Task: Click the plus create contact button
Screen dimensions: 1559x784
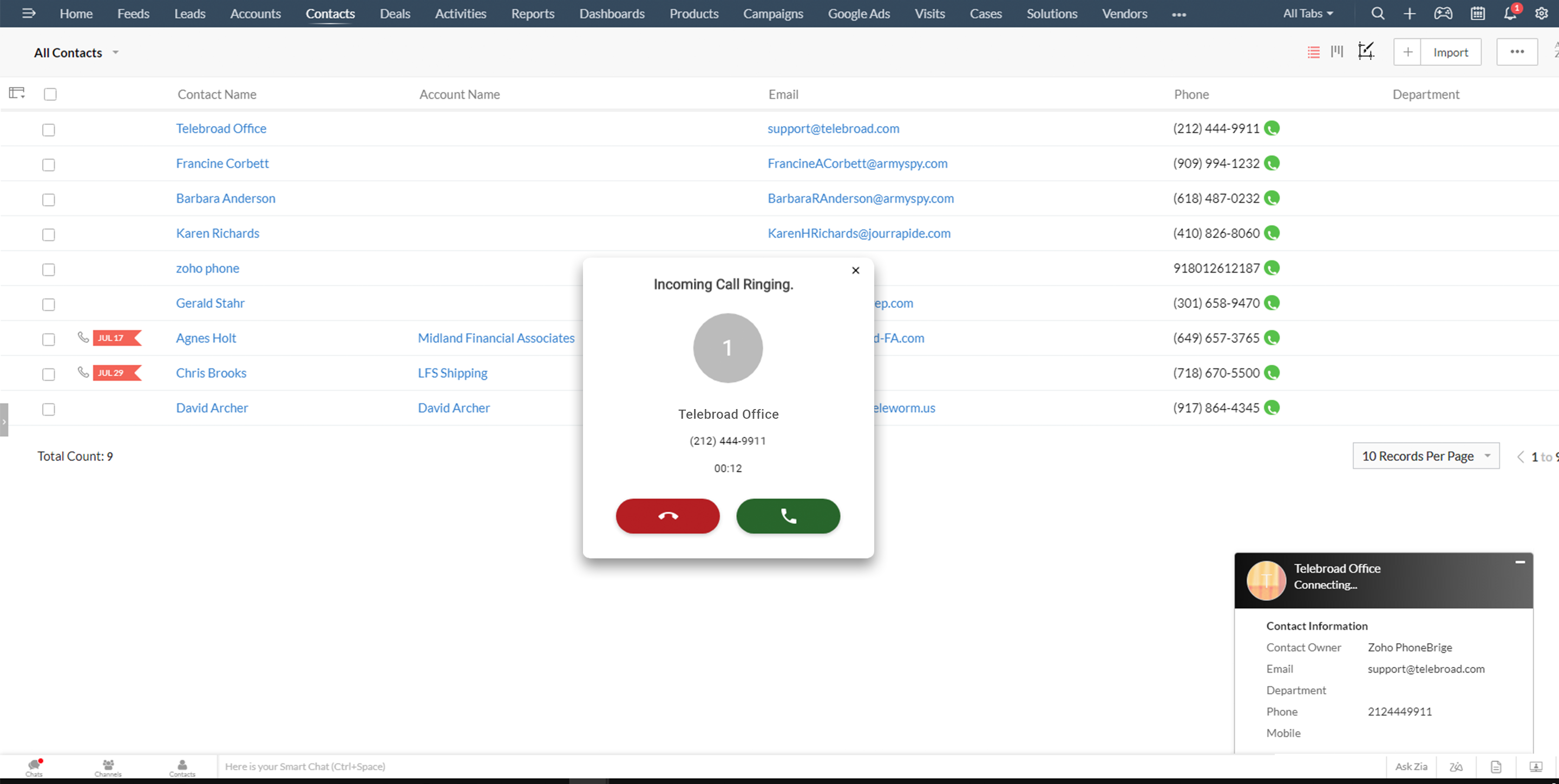Action: (x=1407, y=52)
